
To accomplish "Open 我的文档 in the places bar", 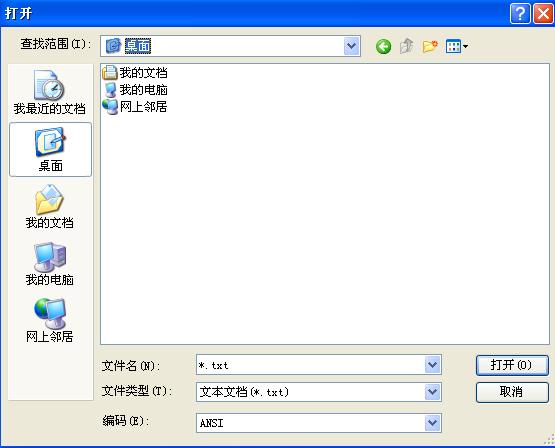I will tap(50, 207).
